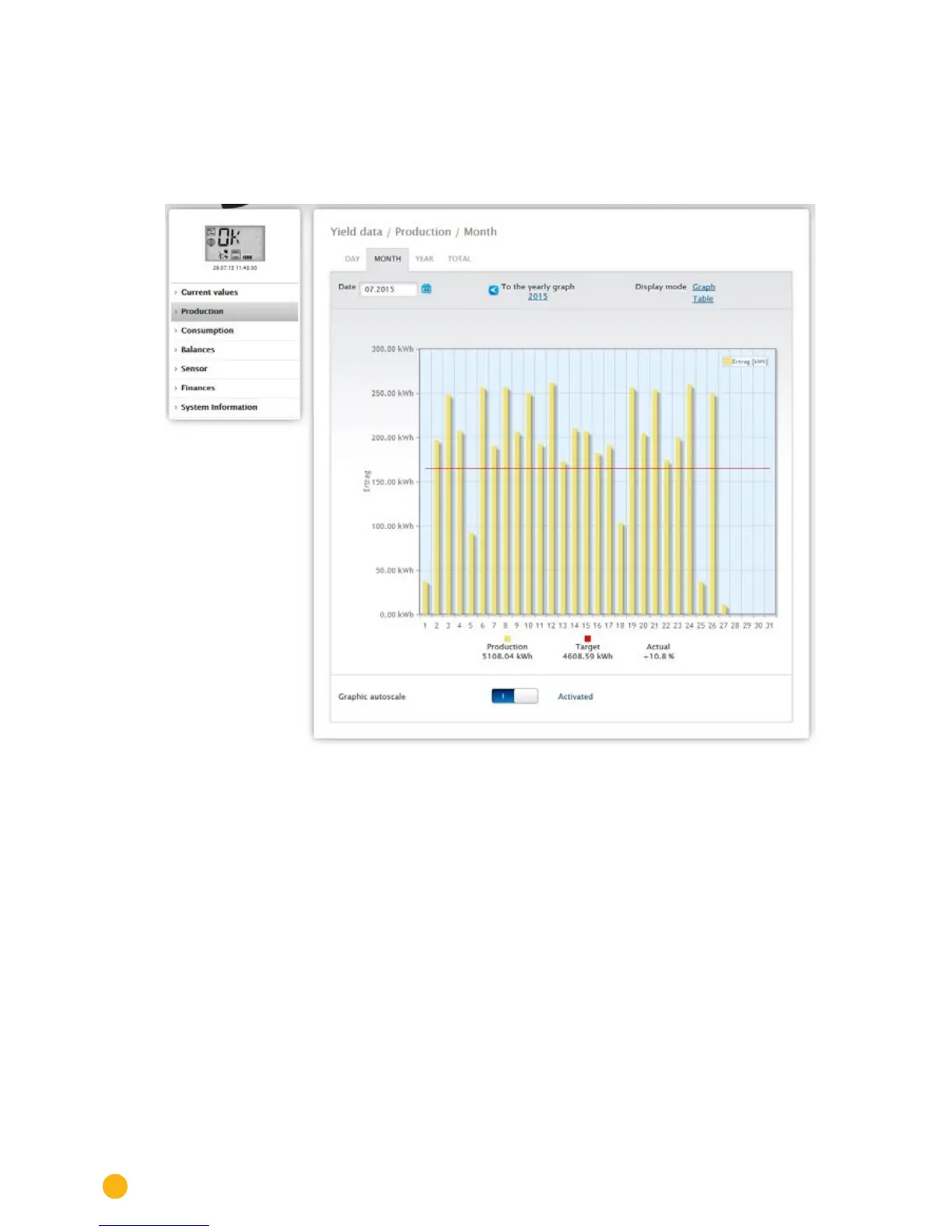Click the Target 4608.59 kWh value
952x1232 pixels.
[587, 656]
